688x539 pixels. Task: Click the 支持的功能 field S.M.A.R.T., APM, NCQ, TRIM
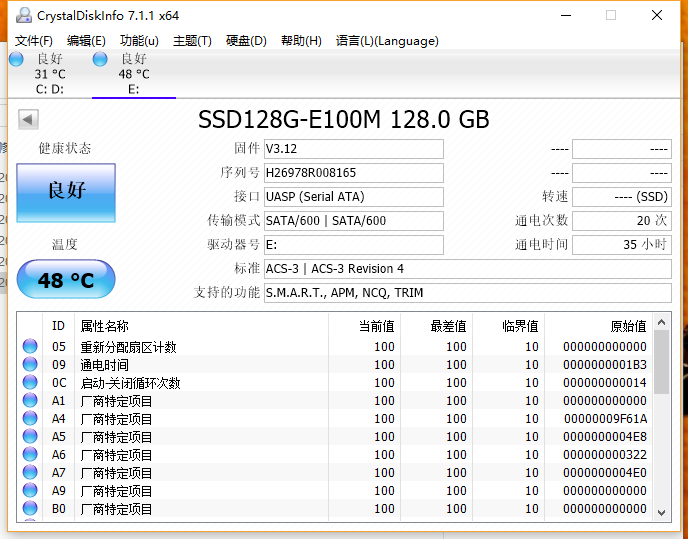click(x=468, y=293)
